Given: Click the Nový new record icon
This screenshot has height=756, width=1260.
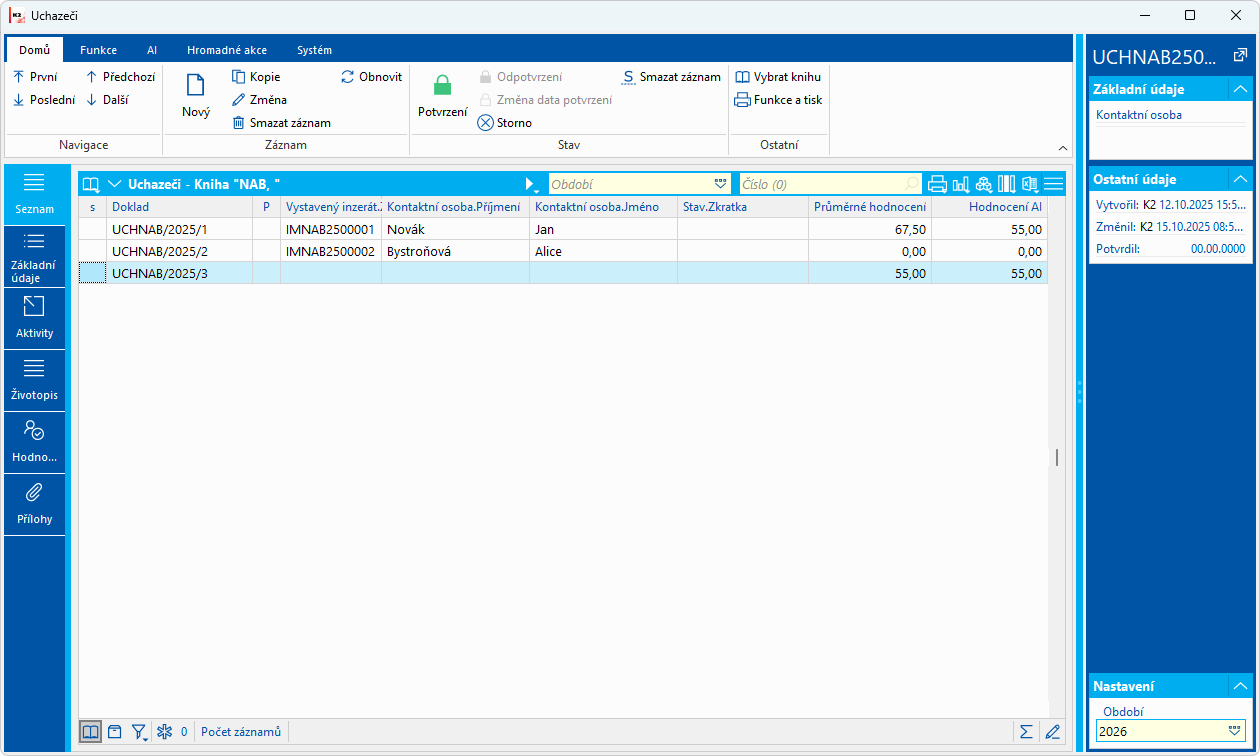Looking at the screenshot, I should (x=196, y=85).
